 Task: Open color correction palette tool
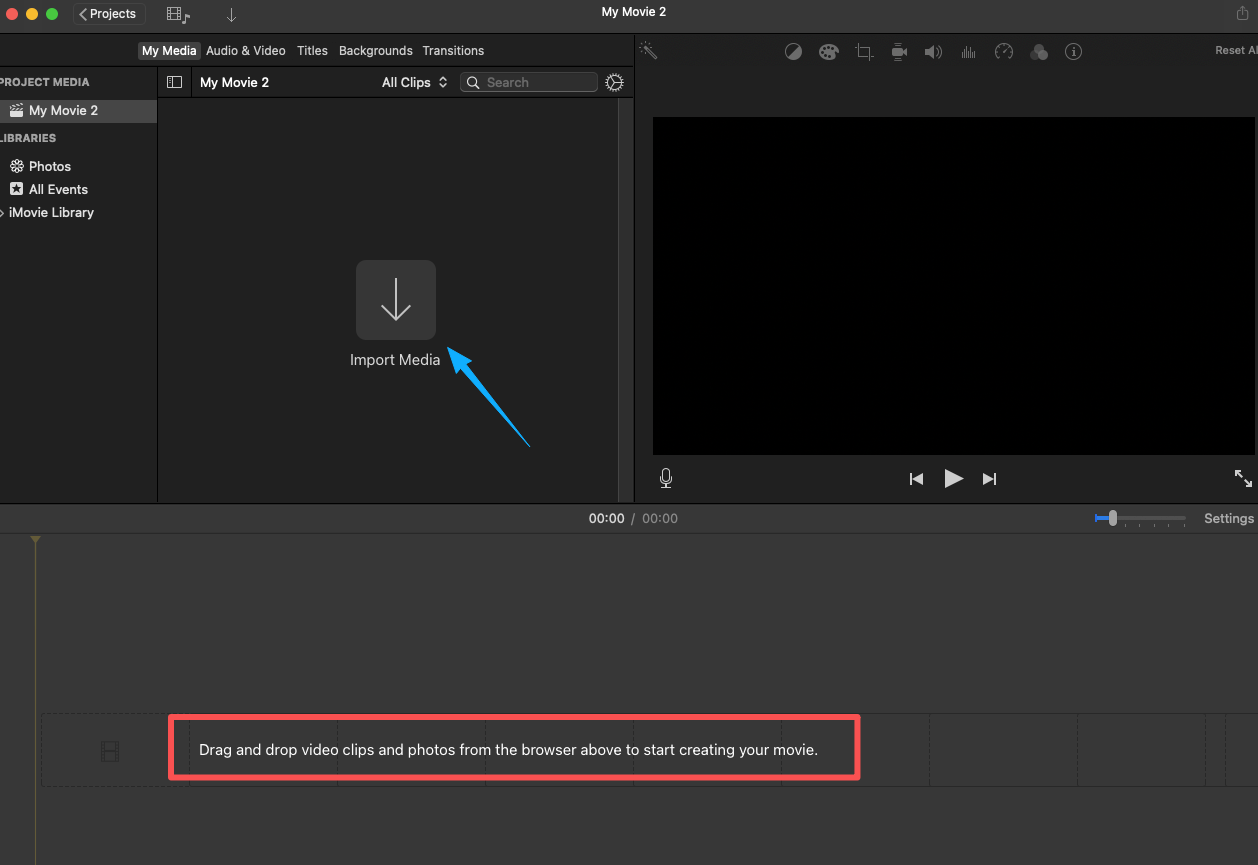click(x=828, y=52)
